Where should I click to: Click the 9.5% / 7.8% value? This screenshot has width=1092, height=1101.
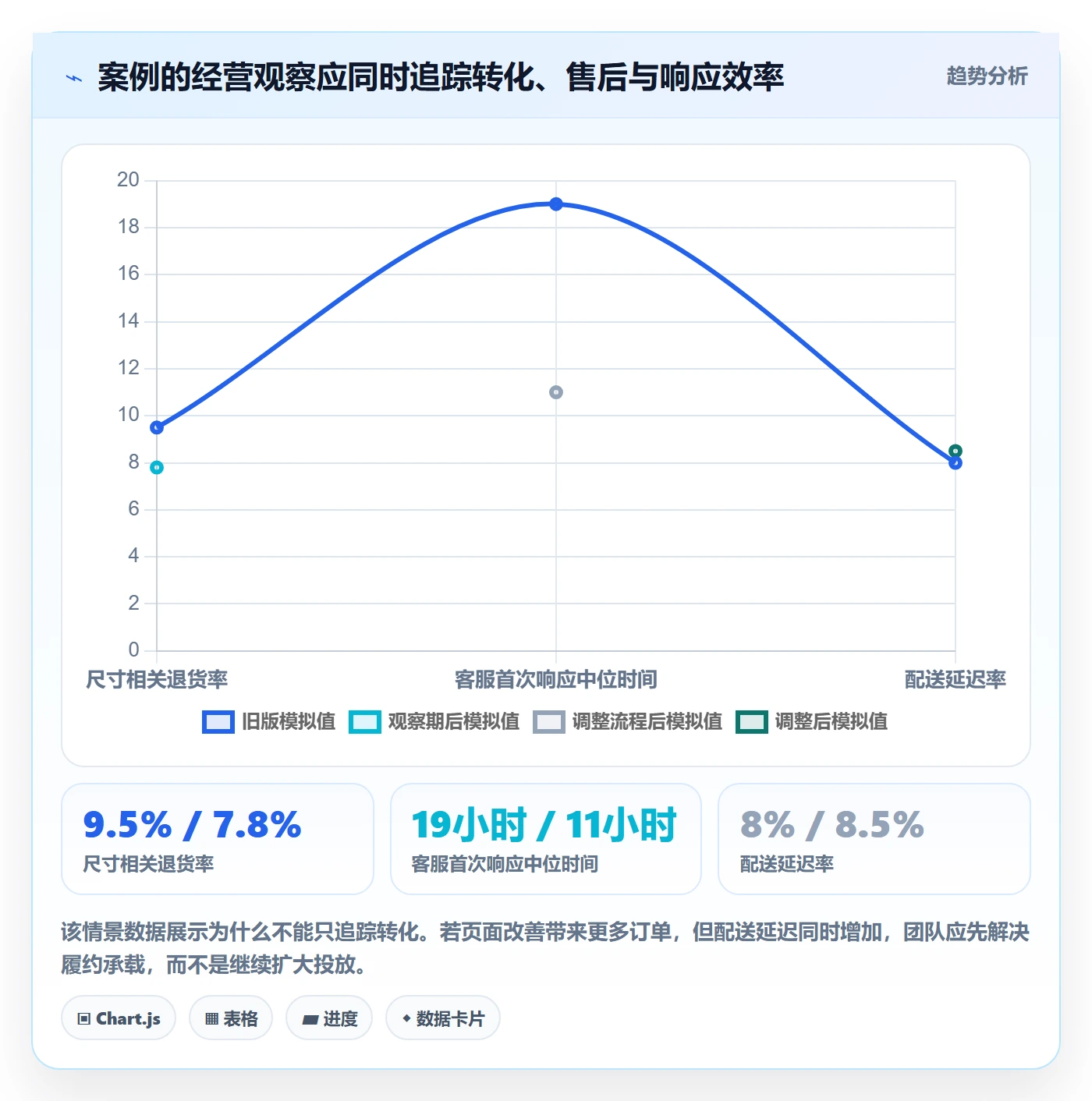point(192,825)
